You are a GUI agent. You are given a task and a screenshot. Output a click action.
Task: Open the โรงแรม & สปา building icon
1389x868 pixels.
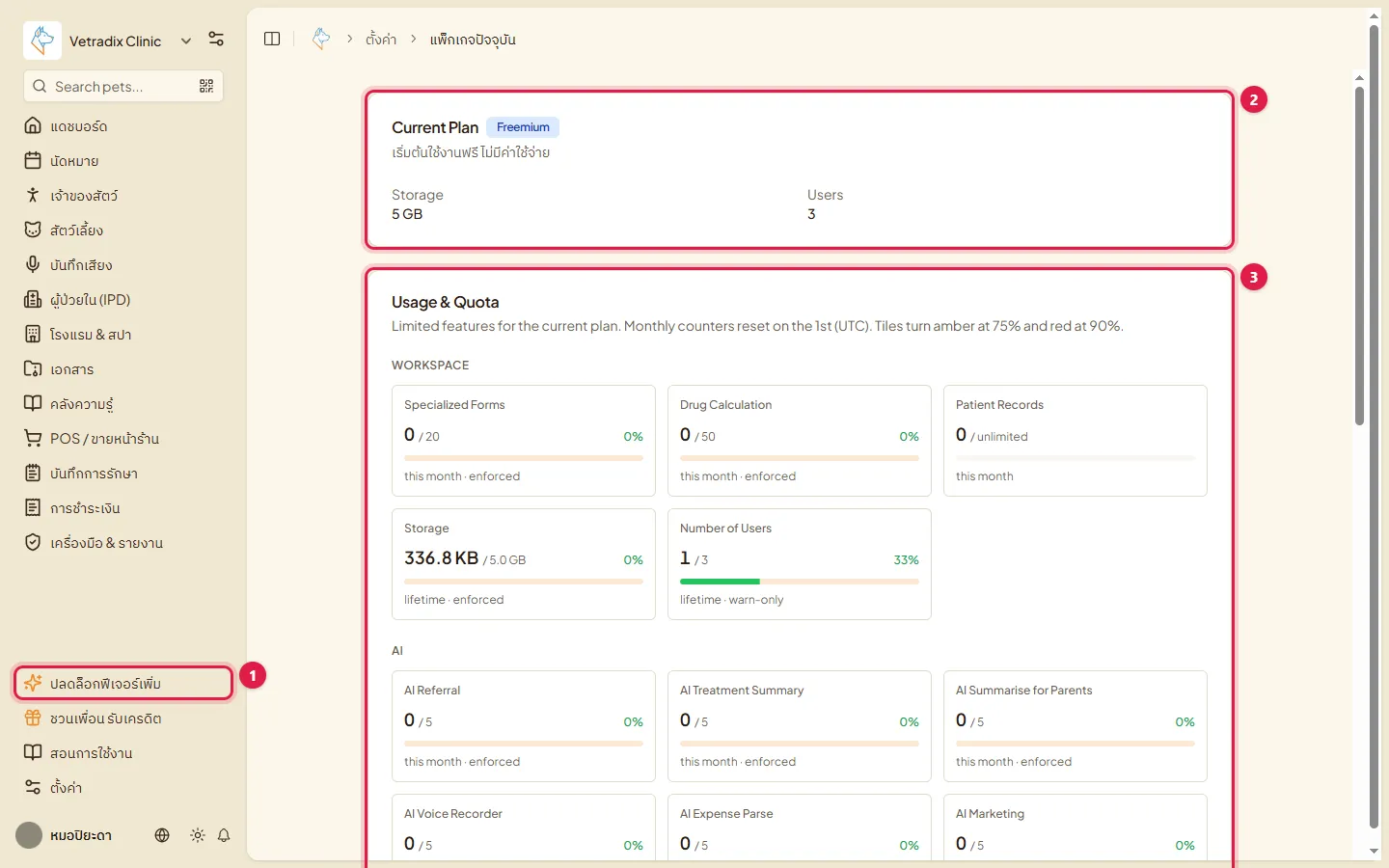(33, 334)
